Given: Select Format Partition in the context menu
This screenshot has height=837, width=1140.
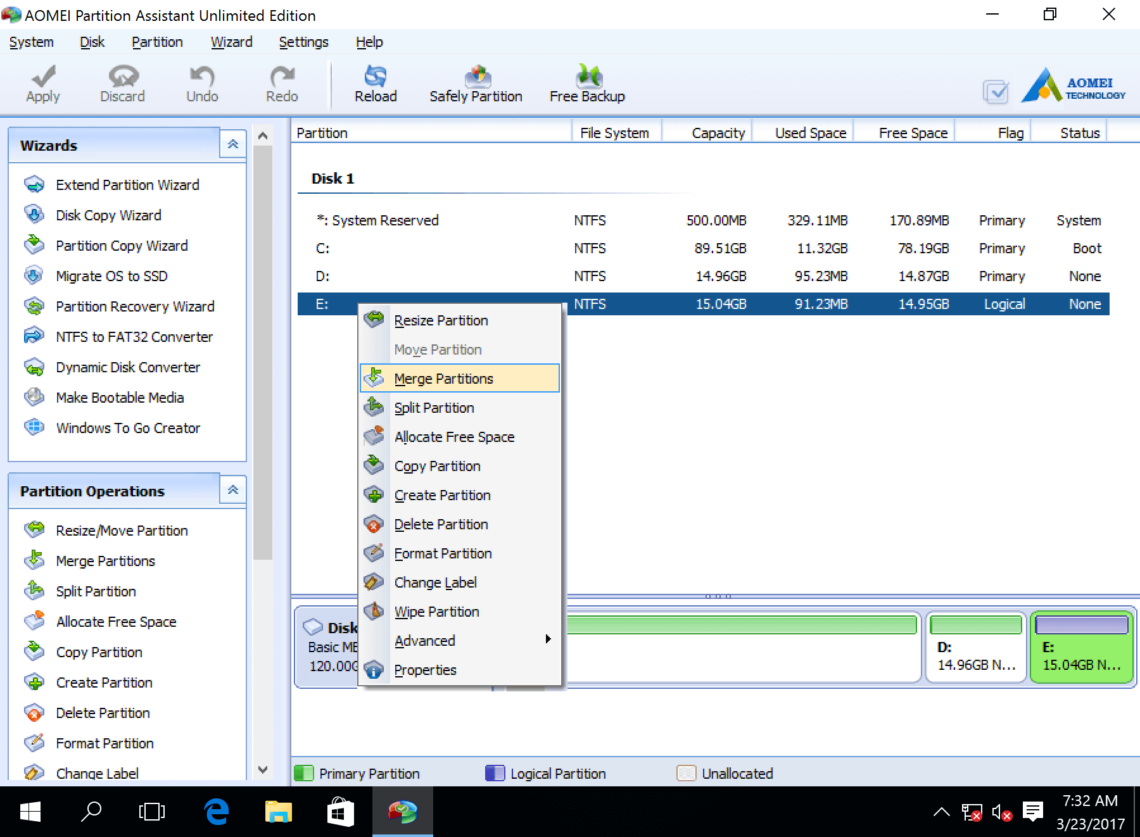Looking at the screenshot, I should (x=460, y=553).
